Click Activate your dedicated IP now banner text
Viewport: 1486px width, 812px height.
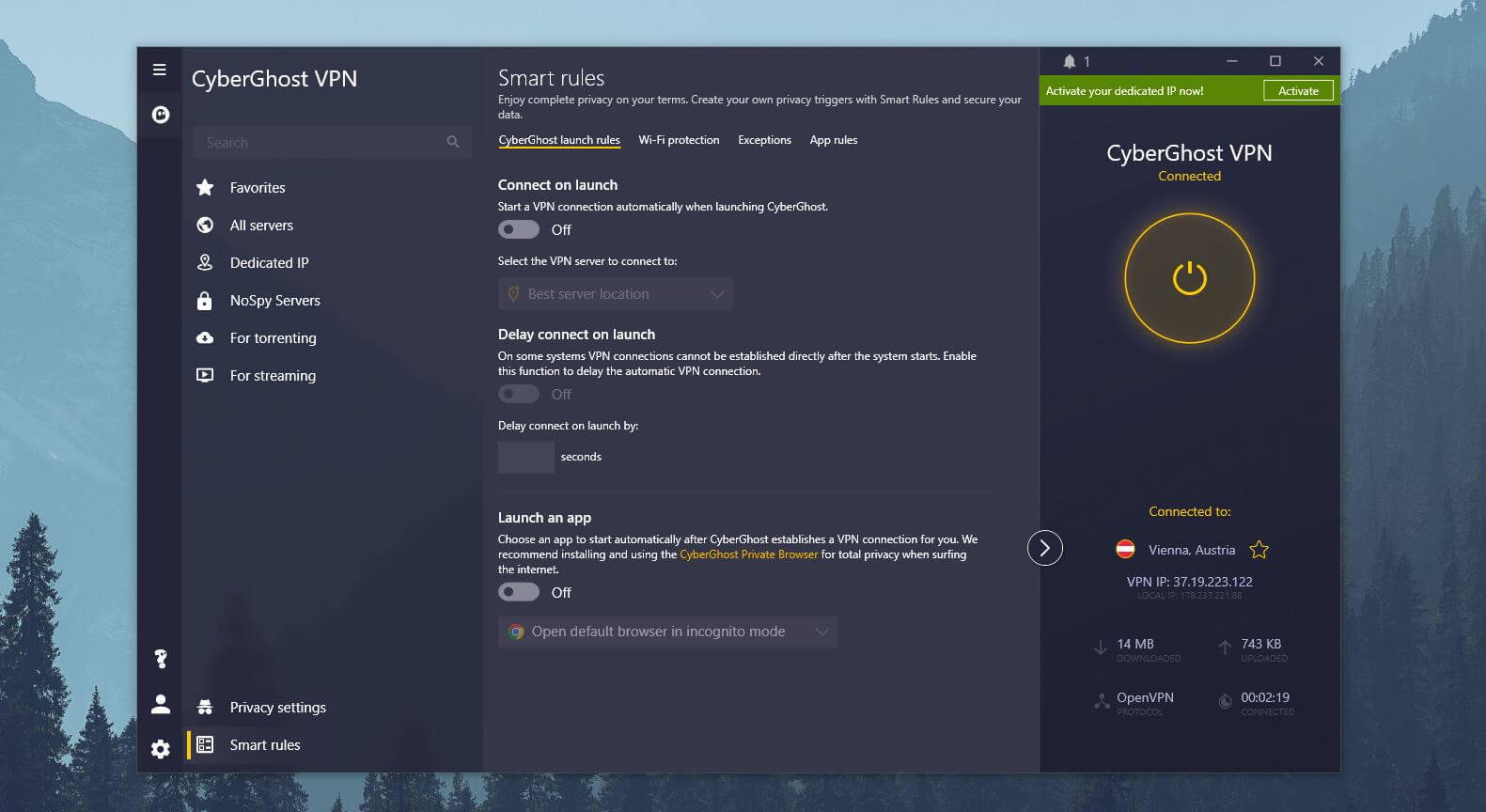click(x=1124, y=91)
